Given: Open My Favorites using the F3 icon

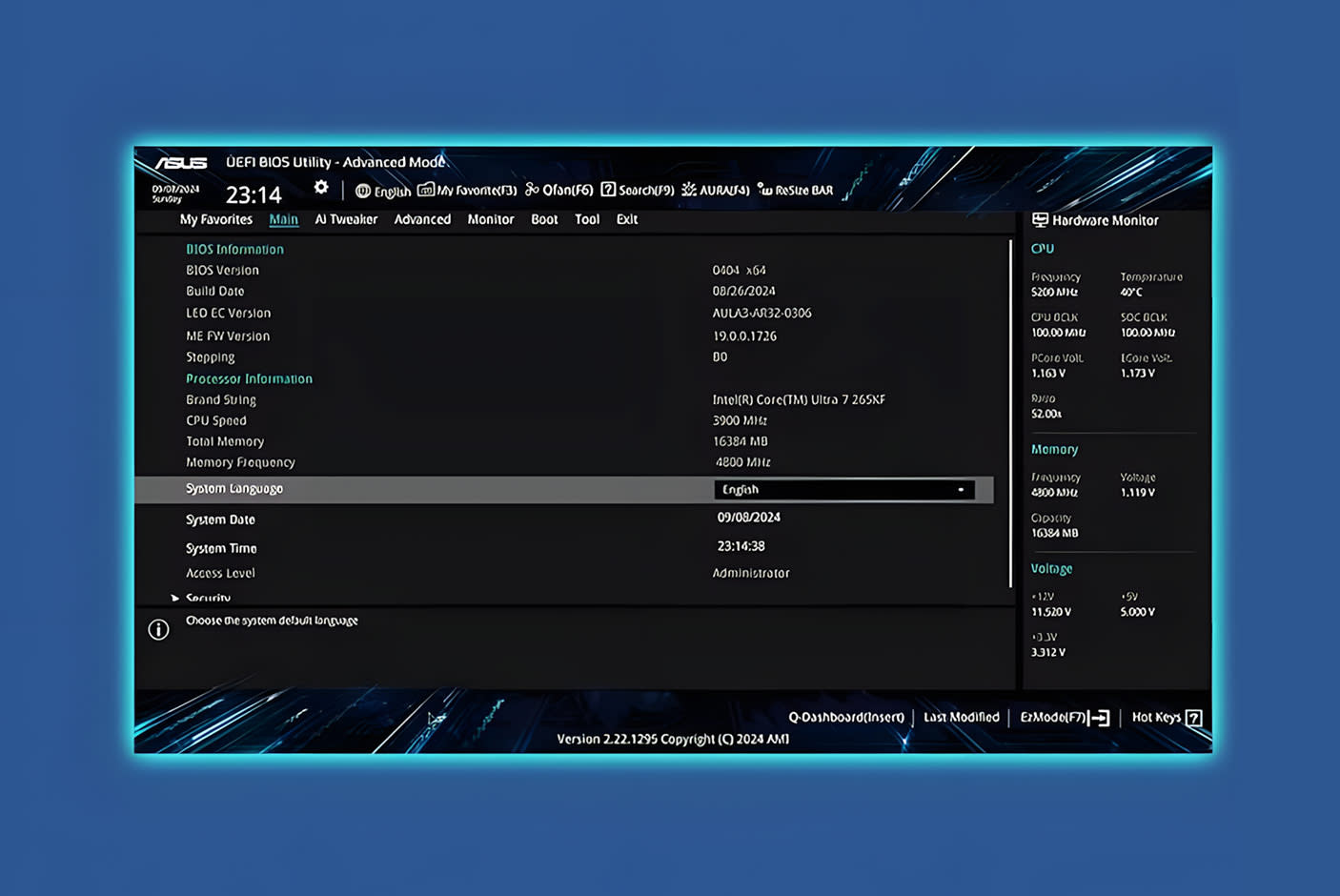Looking at the screenshot, I should [426, 191].
